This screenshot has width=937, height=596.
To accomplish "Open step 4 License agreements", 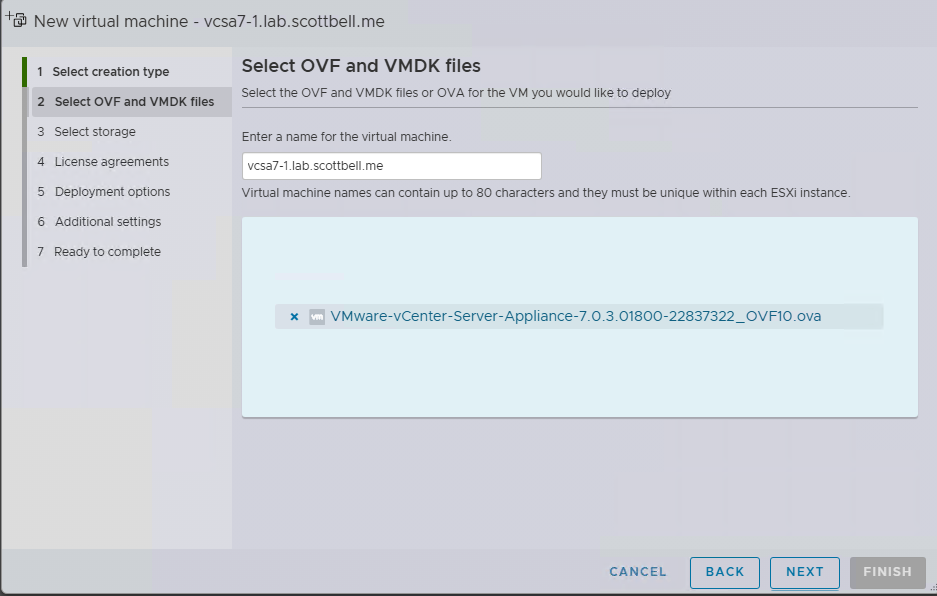I will pos(111,162).
